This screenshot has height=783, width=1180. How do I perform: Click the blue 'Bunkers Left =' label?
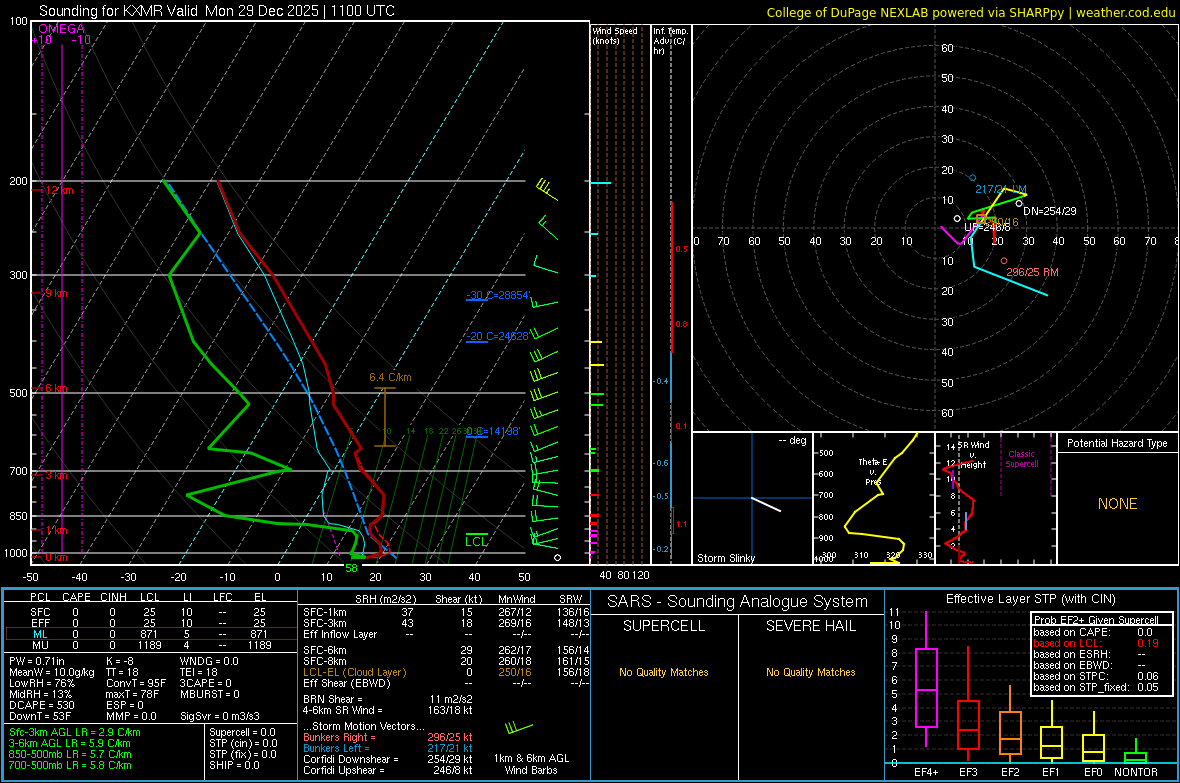tap(336, 748)
